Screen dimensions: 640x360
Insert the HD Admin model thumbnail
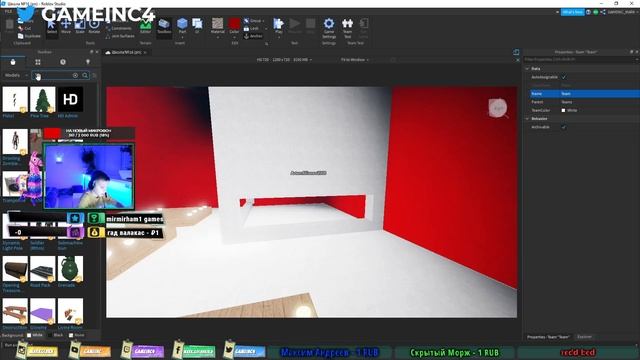[70, 99]
